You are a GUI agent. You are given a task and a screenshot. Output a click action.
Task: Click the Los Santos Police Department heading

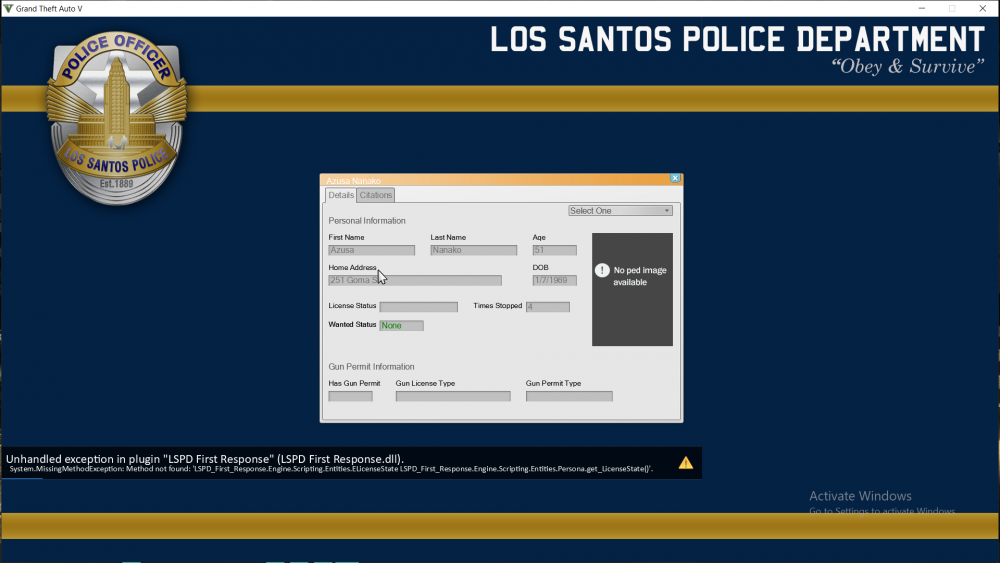(737, 40)
